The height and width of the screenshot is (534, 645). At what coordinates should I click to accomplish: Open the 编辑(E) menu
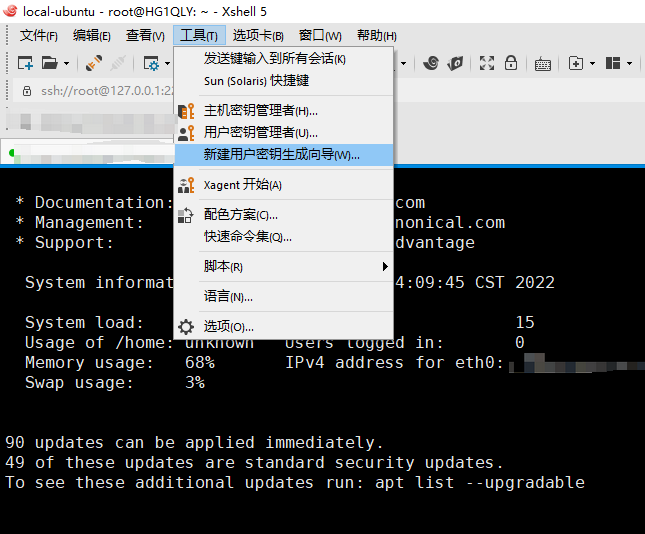pos(92,35)
